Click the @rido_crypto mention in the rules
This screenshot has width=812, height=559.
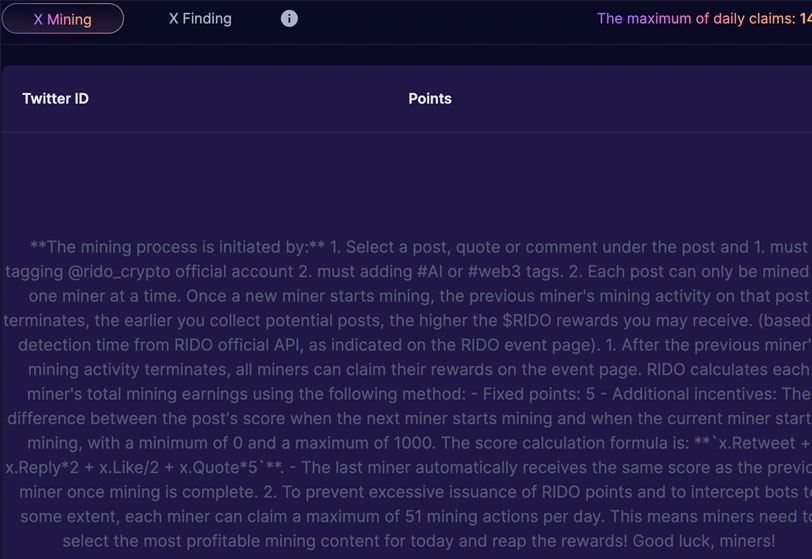(119, 271)
